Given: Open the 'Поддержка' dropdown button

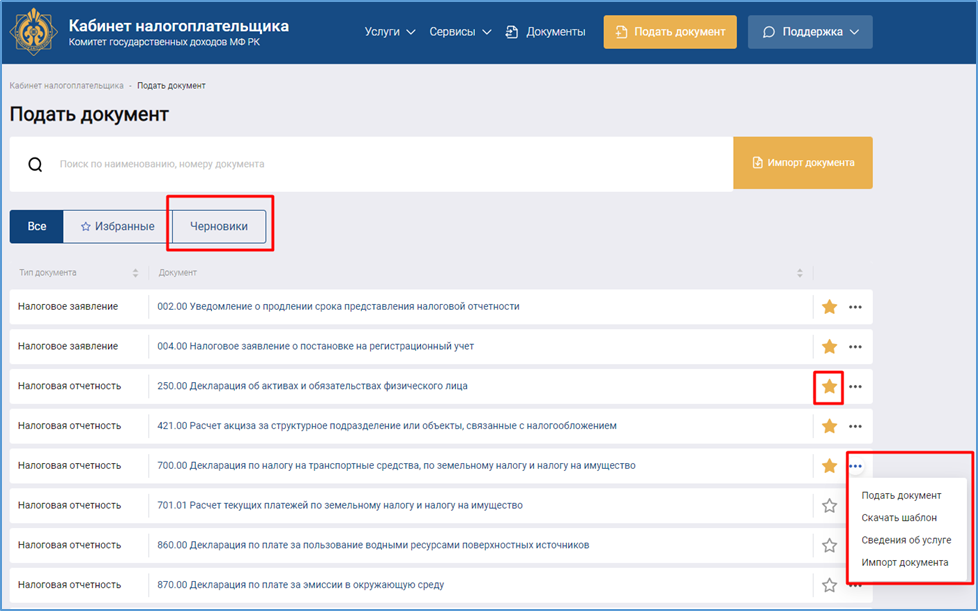Looking at the screenshot, I should pyautogui.click(x=809, y=32).
